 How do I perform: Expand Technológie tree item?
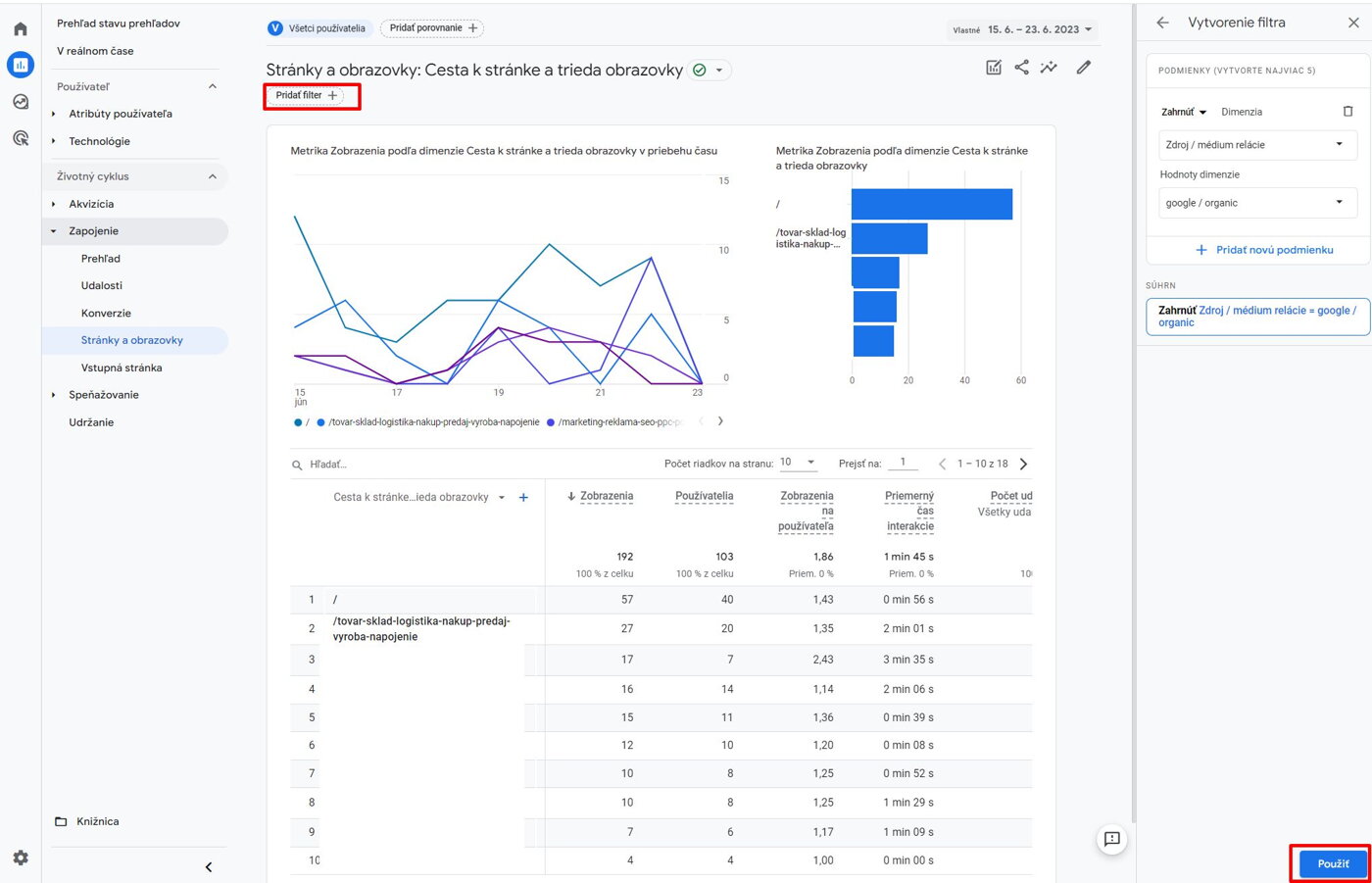point(54,141)
